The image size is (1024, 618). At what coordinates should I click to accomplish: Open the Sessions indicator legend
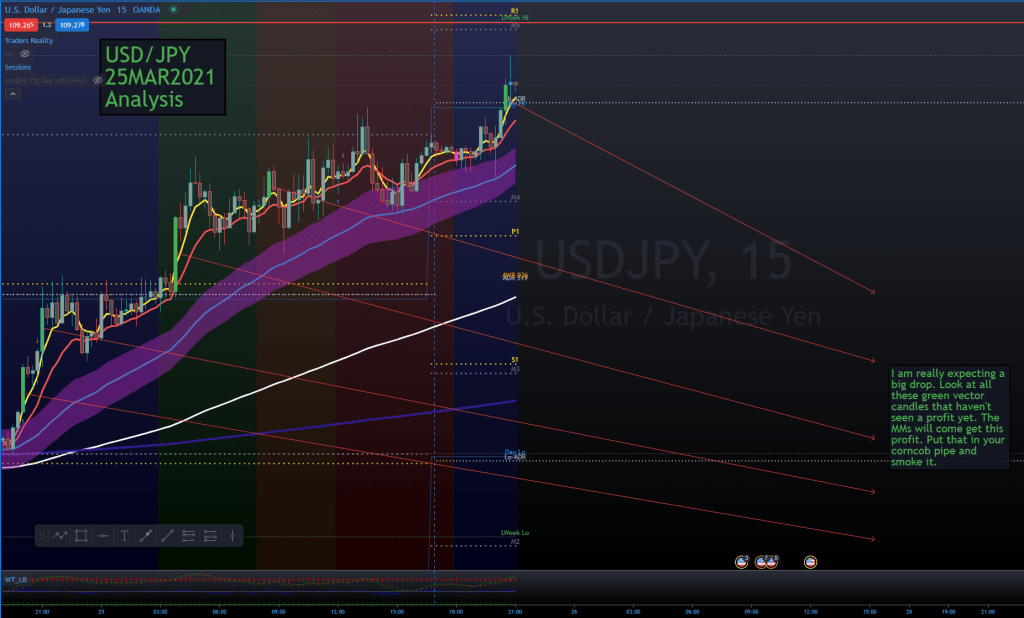click(18, 67)
